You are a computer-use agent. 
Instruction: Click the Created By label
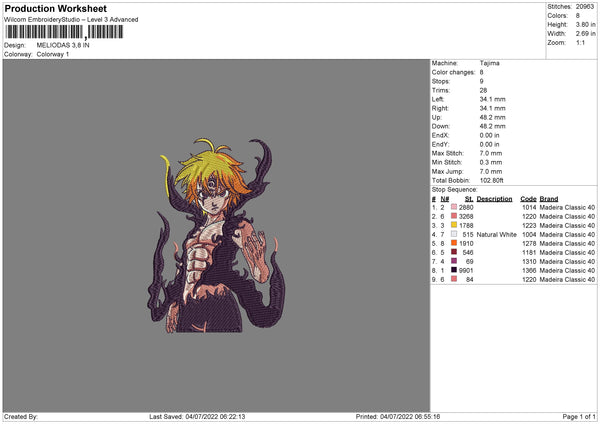(21, 416)
